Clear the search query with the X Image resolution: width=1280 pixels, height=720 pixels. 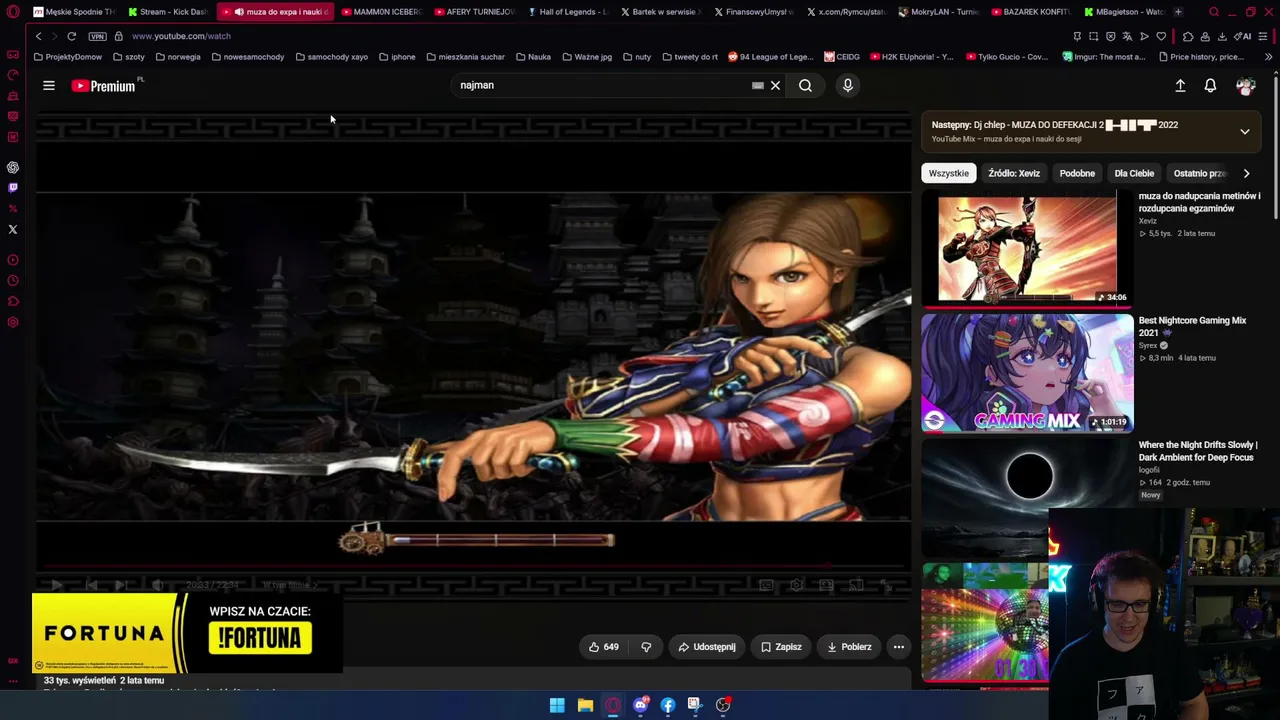point(775,85)
